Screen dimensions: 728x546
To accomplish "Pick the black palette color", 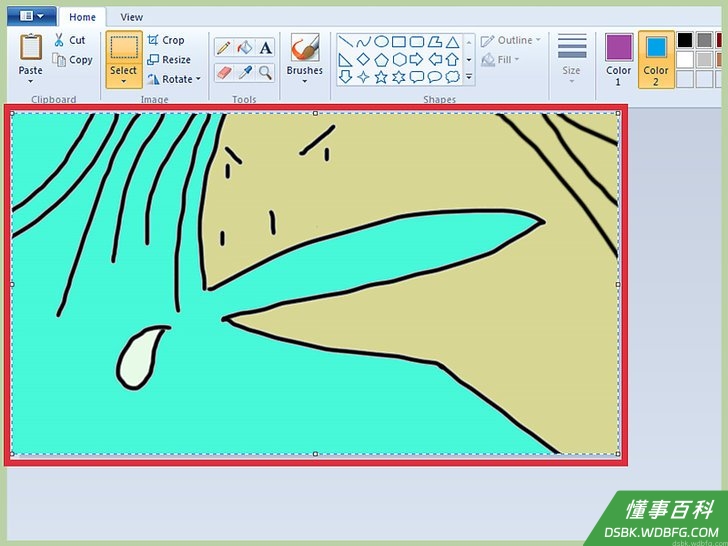I will point(685,40).
